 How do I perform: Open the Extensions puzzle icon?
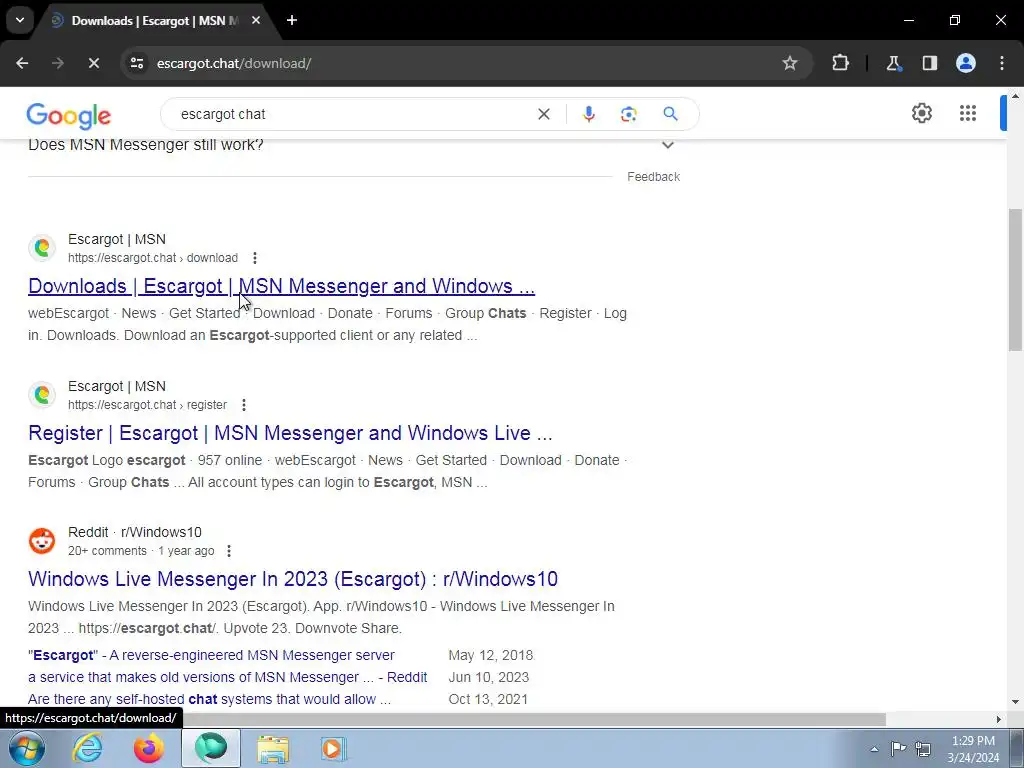click(840, 63)
